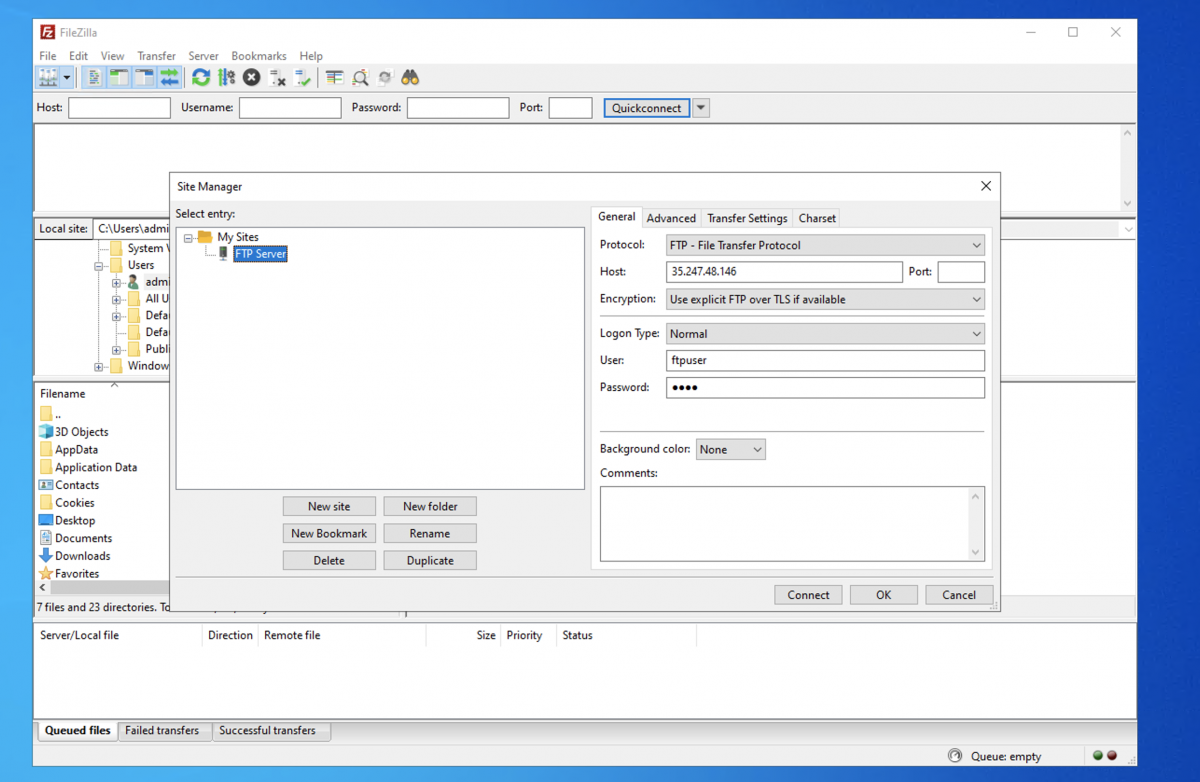Viewport: 1200px width, 782px height.
Task: Toggle message log display icon
Action: click(95, 77)
